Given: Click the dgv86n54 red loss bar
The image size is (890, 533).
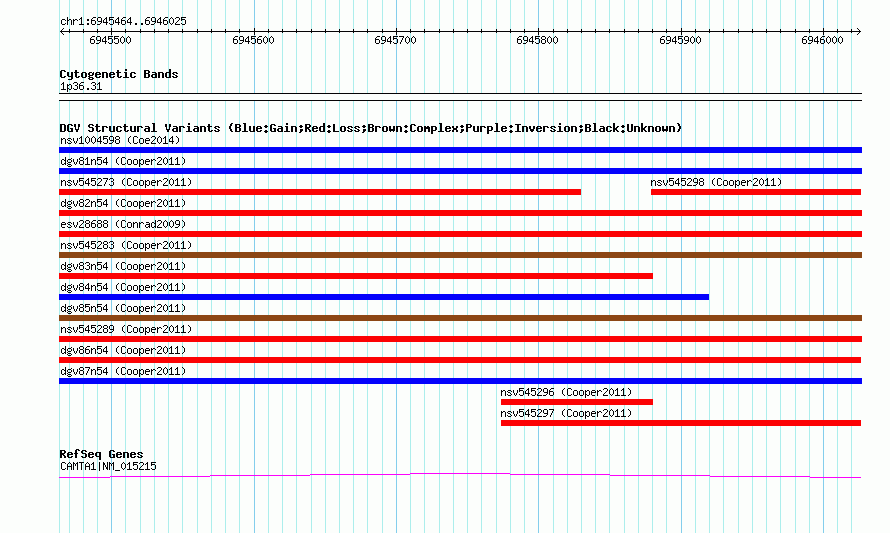Looking at the screenshot, I should [460, 360].
